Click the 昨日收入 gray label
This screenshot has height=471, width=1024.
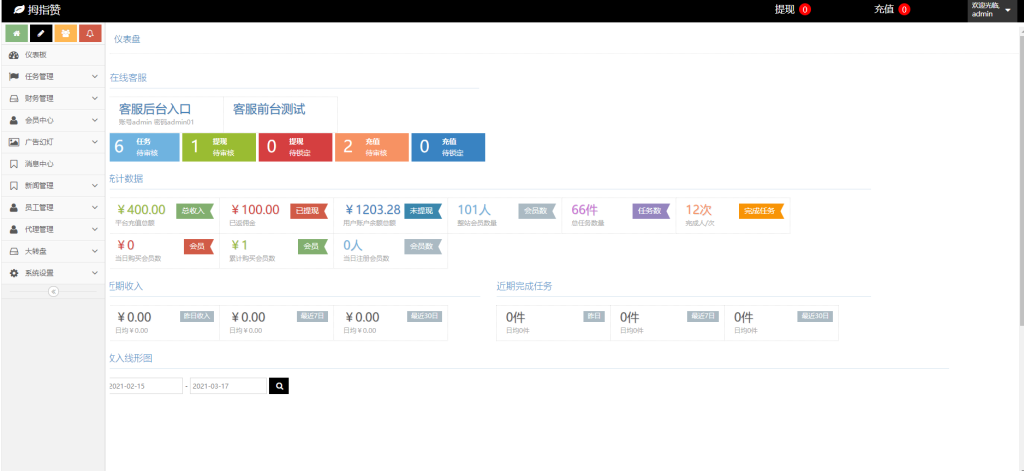[x=197, y=316]
